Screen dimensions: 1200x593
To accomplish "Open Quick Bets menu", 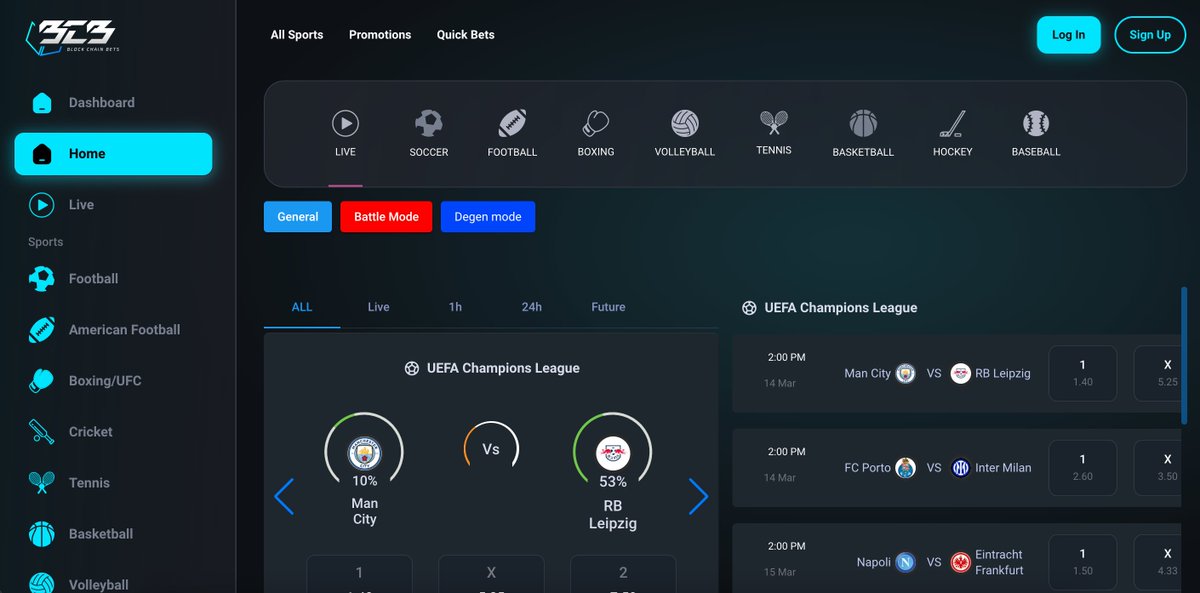I will click(x=466, y=35).
